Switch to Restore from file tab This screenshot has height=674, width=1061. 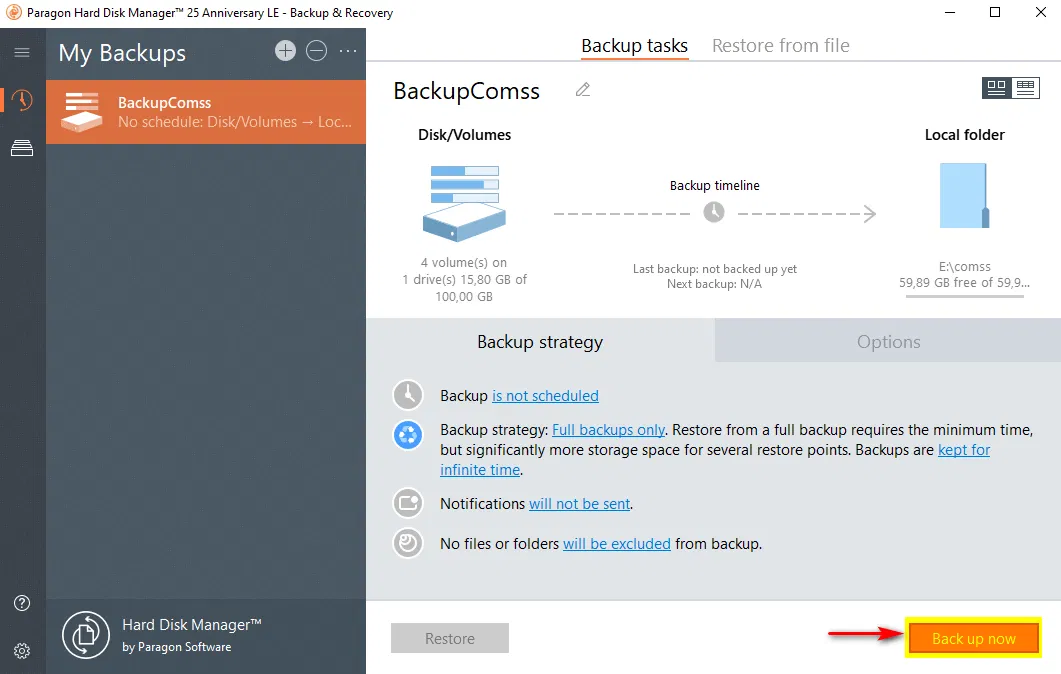point(780,45)
